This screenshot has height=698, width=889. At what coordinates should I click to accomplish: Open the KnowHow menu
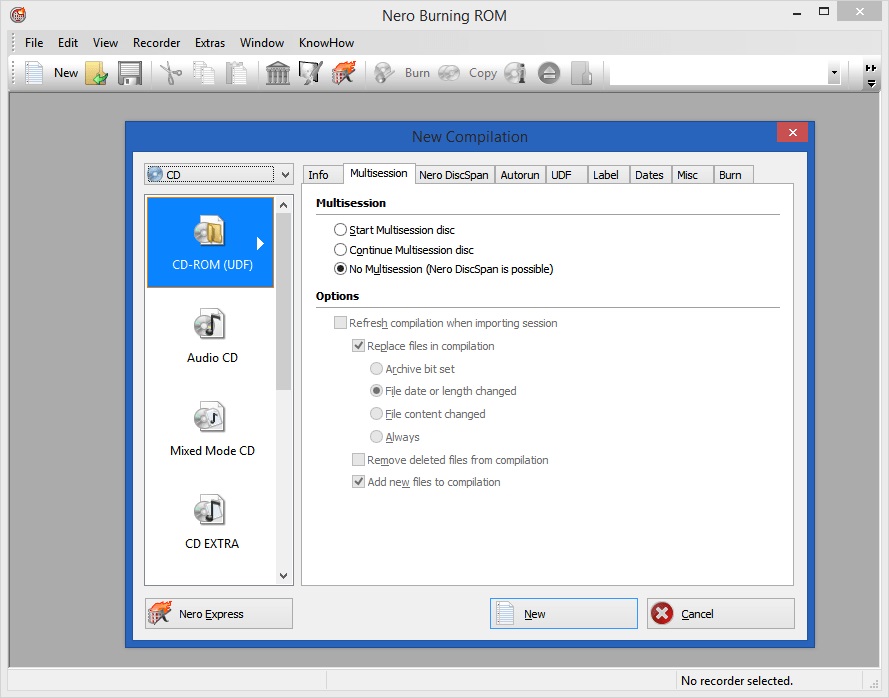(327, 43)
